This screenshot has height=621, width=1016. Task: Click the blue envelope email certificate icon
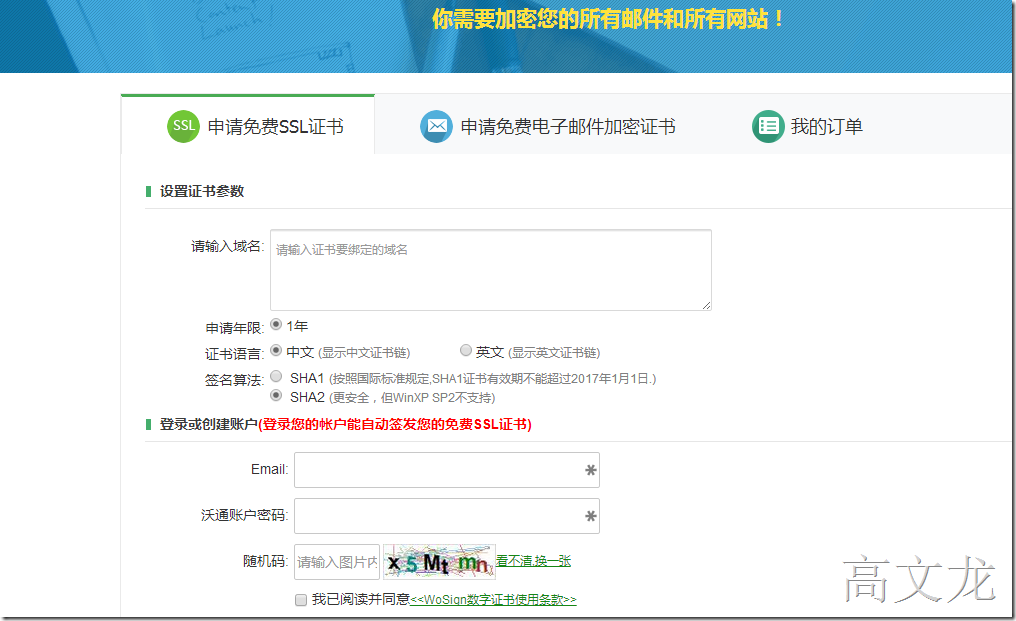pos(436,126)
